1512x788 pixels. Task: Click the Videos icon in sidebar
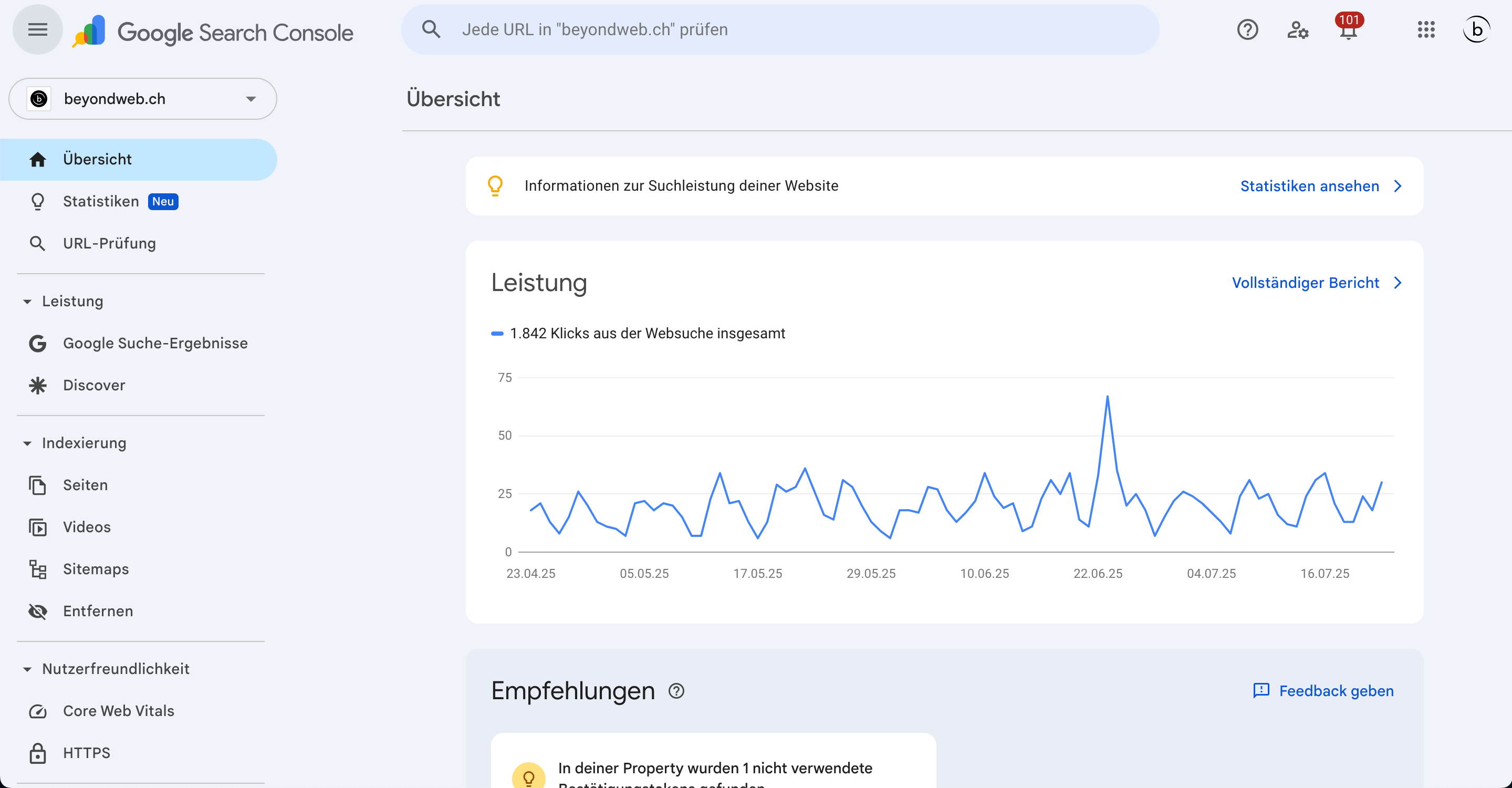pos(38,527)
